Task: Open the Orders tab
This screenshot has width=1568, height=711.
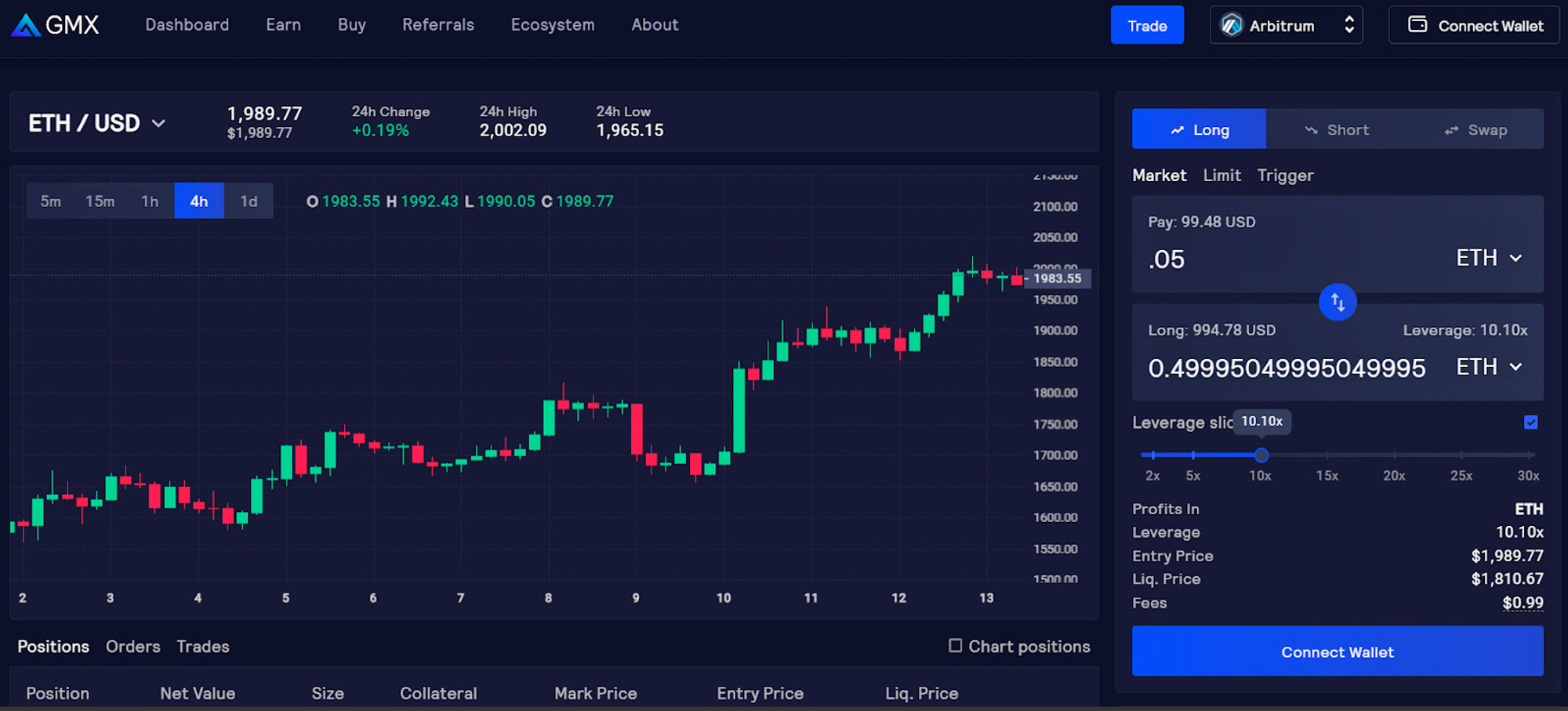Action: (133, 647)
